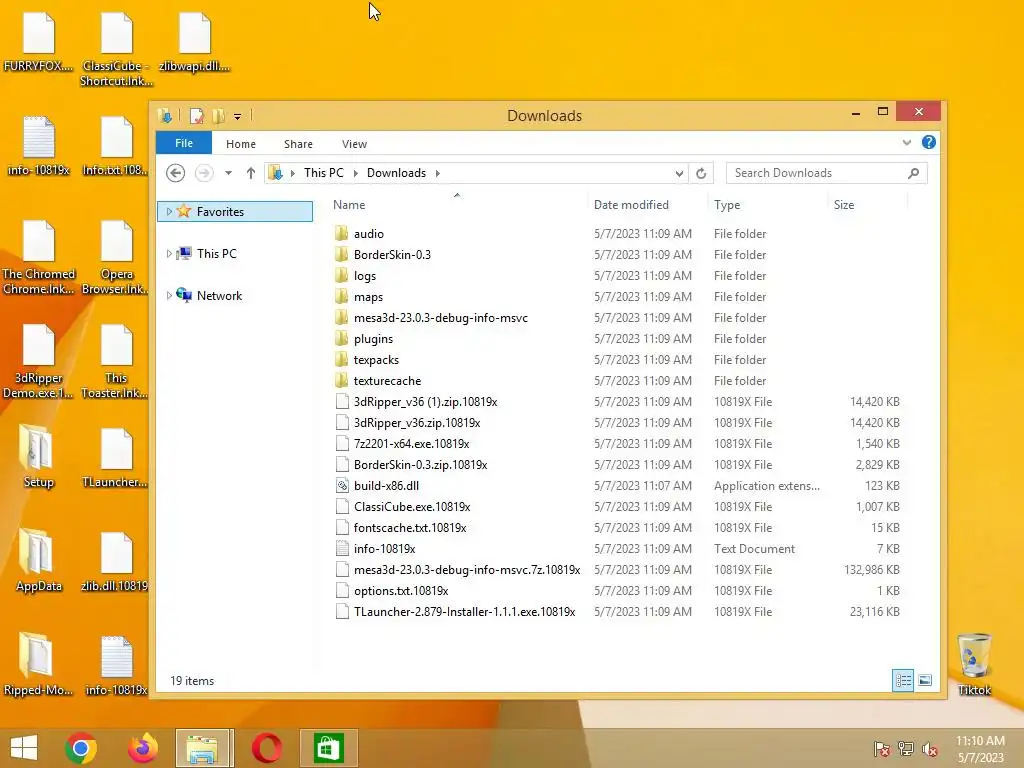The height and width of the screenshot is (768, 1024).
Task: Open the File menu tab
Action: coord(184,143)
